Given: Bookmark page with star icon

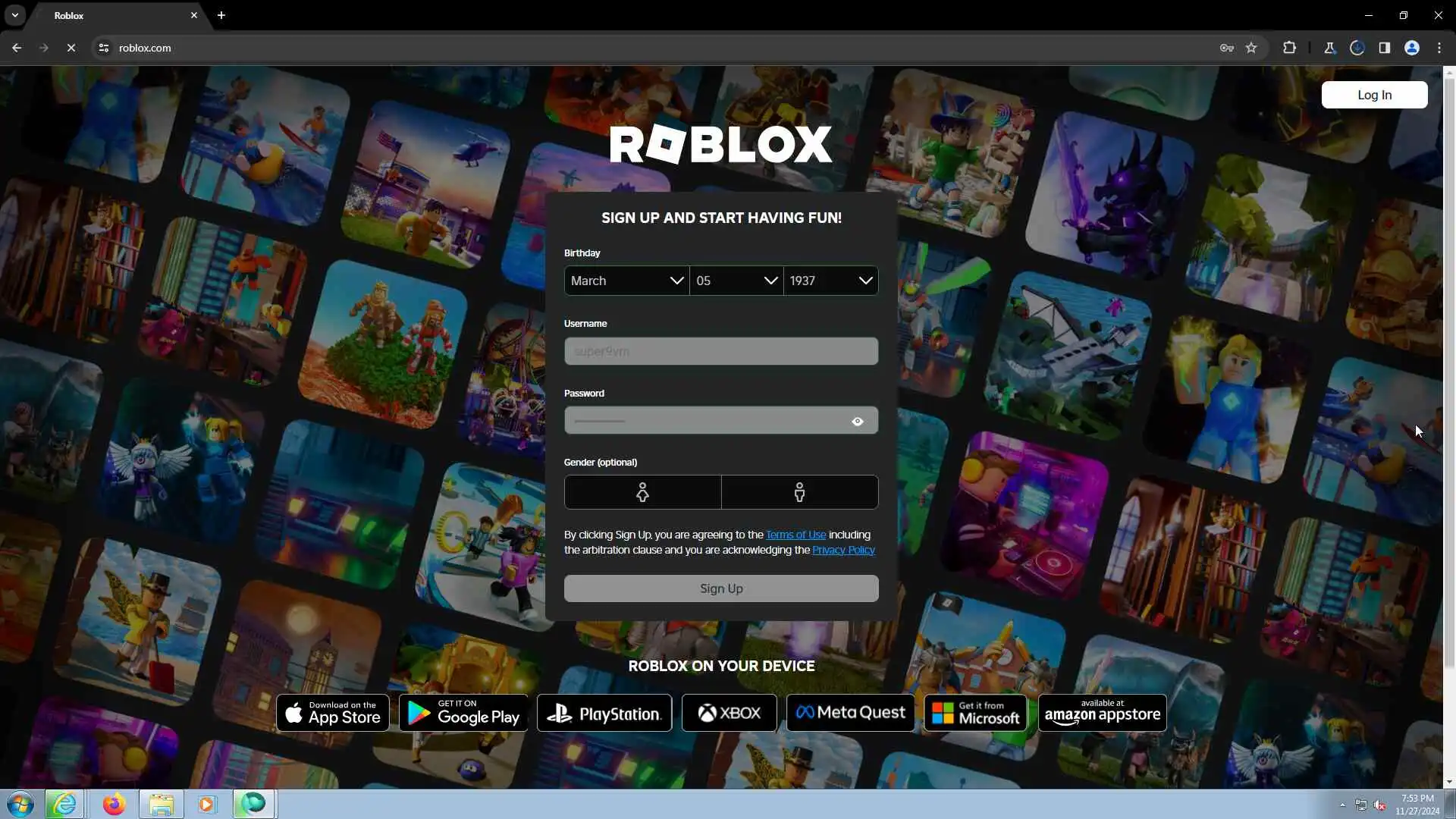Looking at the screenshot, I should [x=1251, y=48].
